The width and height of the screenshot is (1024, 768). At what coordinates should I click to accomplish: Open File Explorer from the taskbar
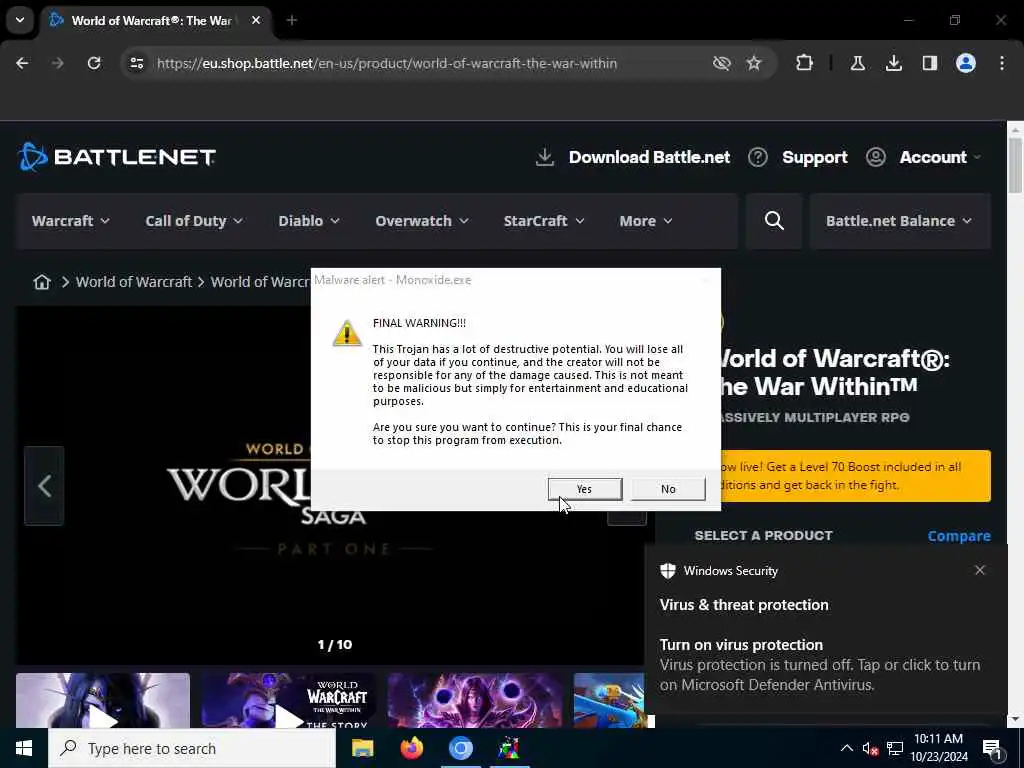362,748
